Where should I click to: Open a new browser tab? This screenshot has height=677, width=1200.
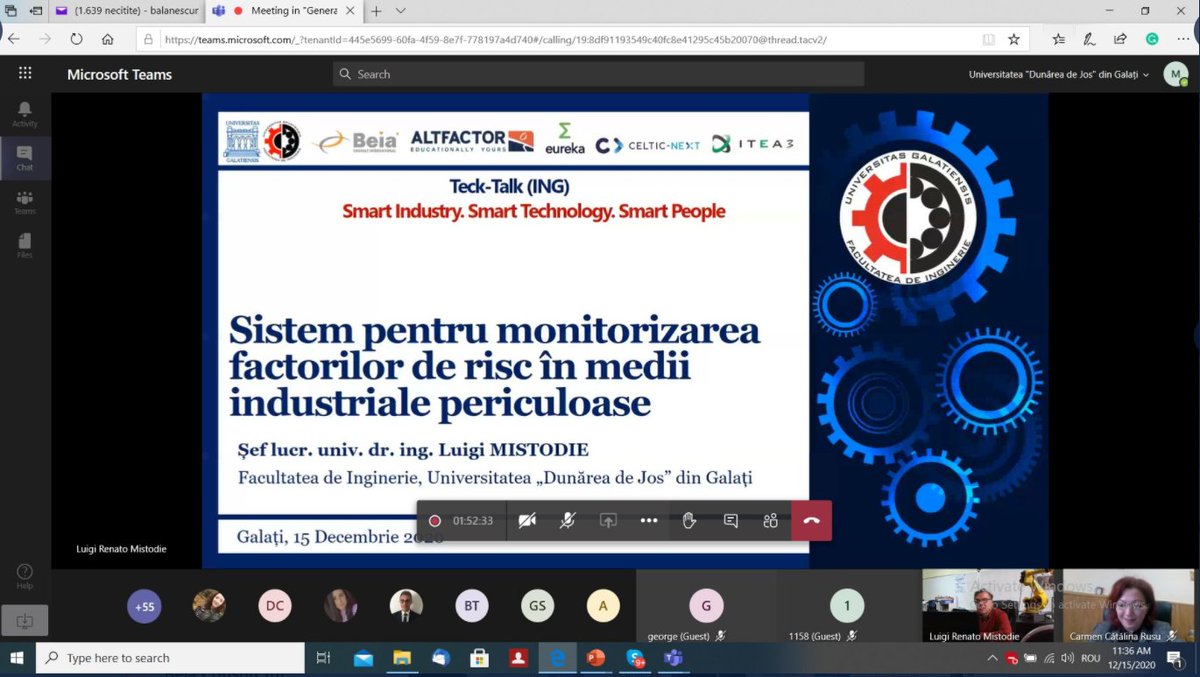[x=377, y=11]
